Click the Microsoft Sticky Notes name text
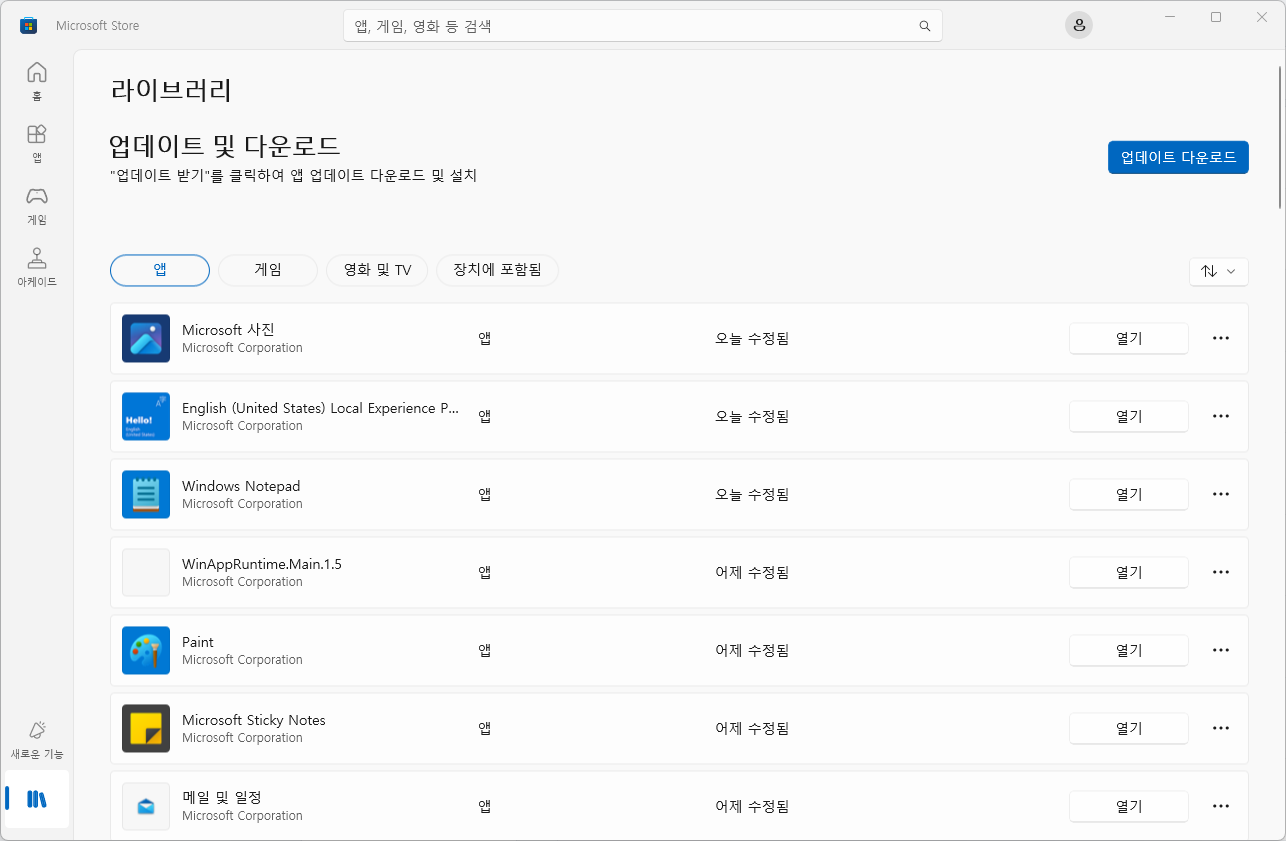This screenshot has height=841, width=1286. pos(254,720)
